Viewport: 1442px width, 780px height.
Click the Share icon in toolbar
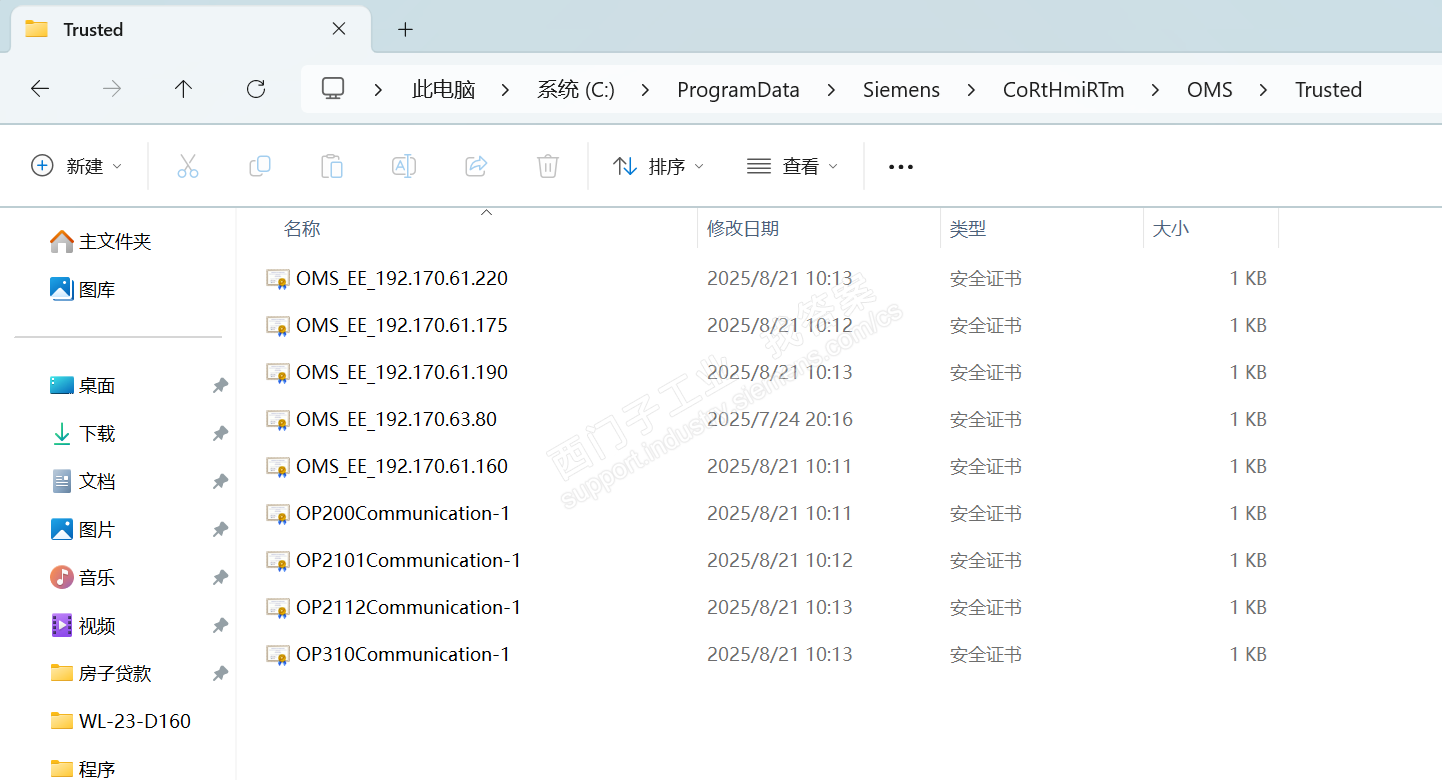pyautogui.click(x=476, y=166)
